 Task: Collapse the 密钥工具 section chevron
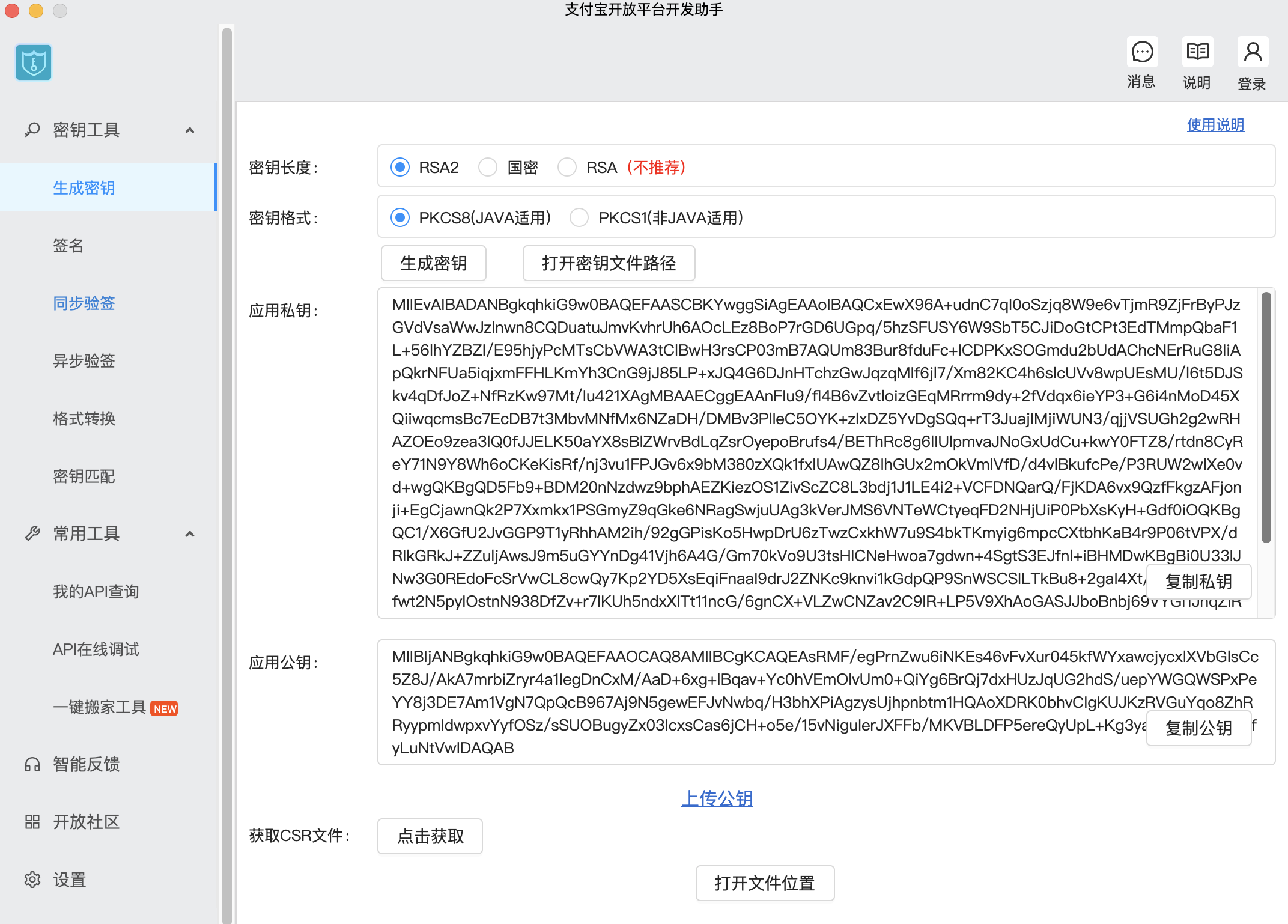point(190,130)
